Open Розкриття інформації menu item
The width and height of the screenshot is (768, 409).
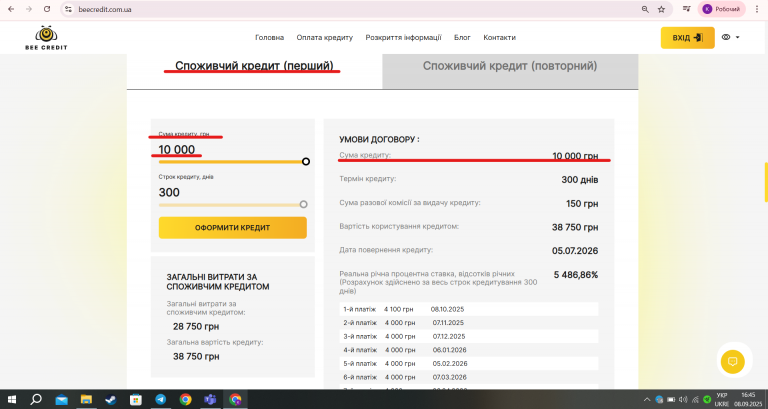403,37
